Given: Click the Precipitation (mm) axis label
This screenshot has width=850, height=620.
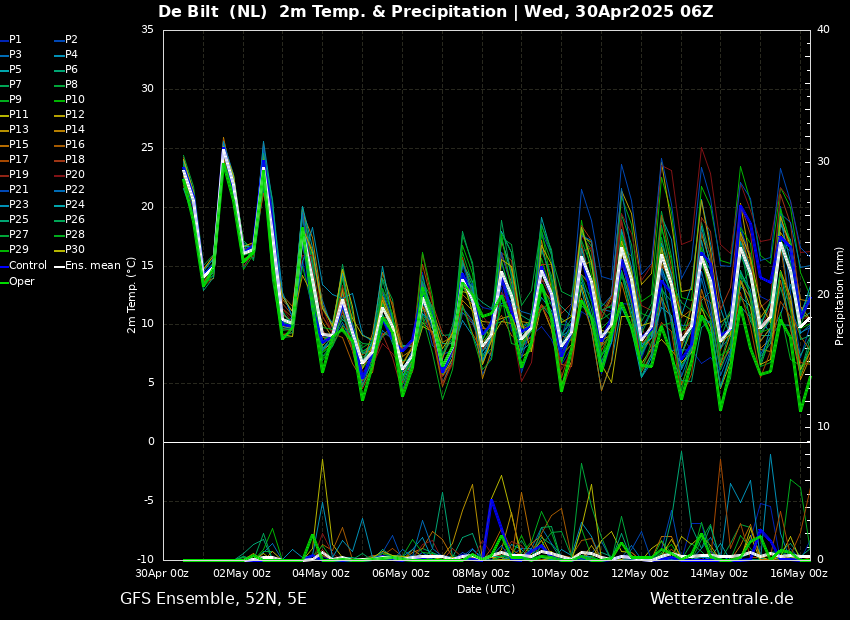Looking at the screenshot, I should coord(840,295).
